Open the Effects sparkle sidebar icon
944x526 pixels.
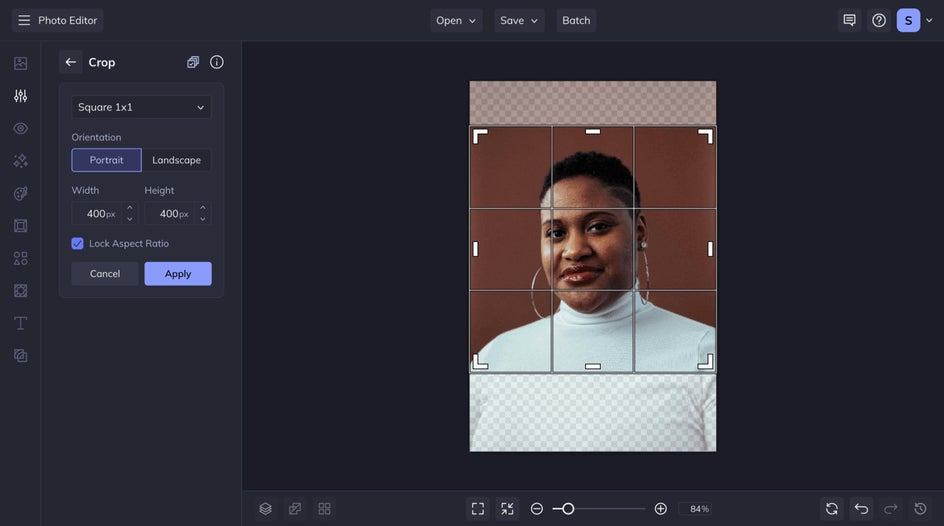pos(20,161)
